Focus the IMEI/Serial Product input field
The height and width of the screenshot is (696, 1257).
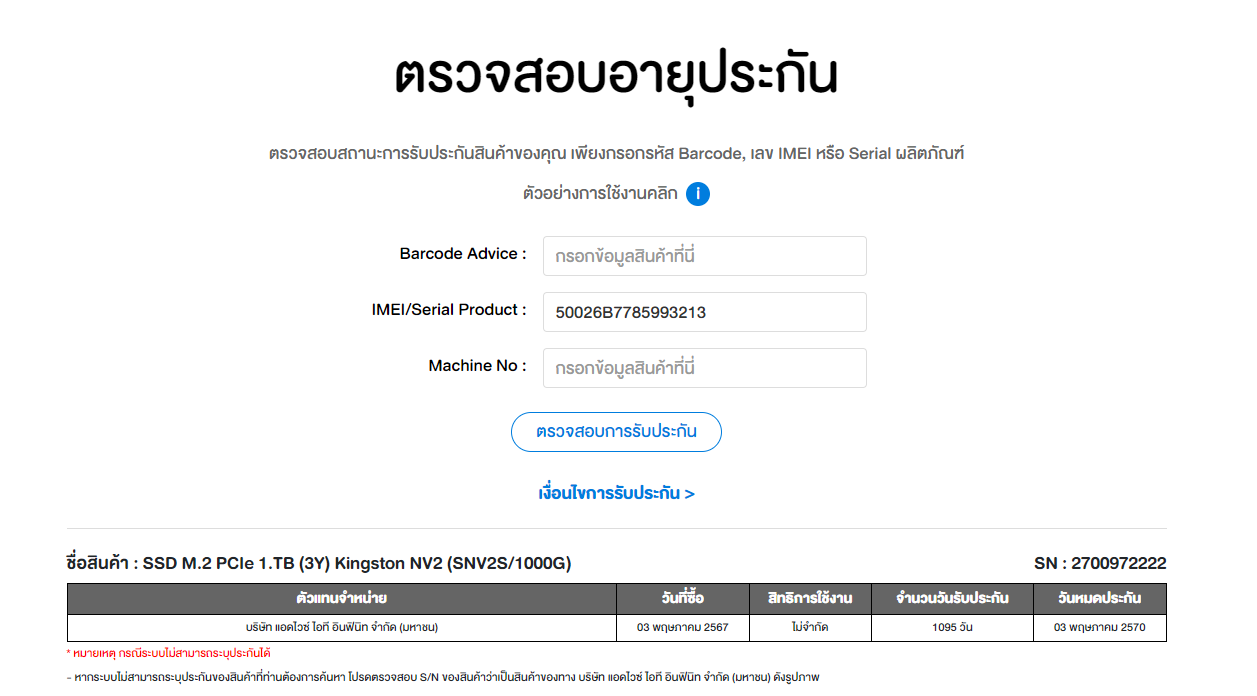coord(704,312)
